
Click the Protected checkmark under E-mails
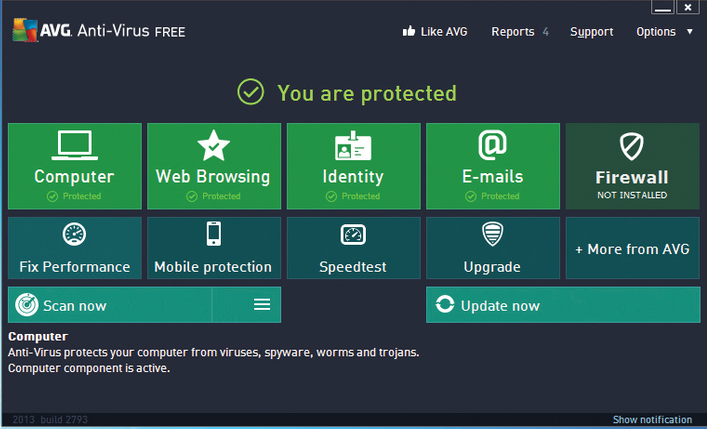coord(470,196)
